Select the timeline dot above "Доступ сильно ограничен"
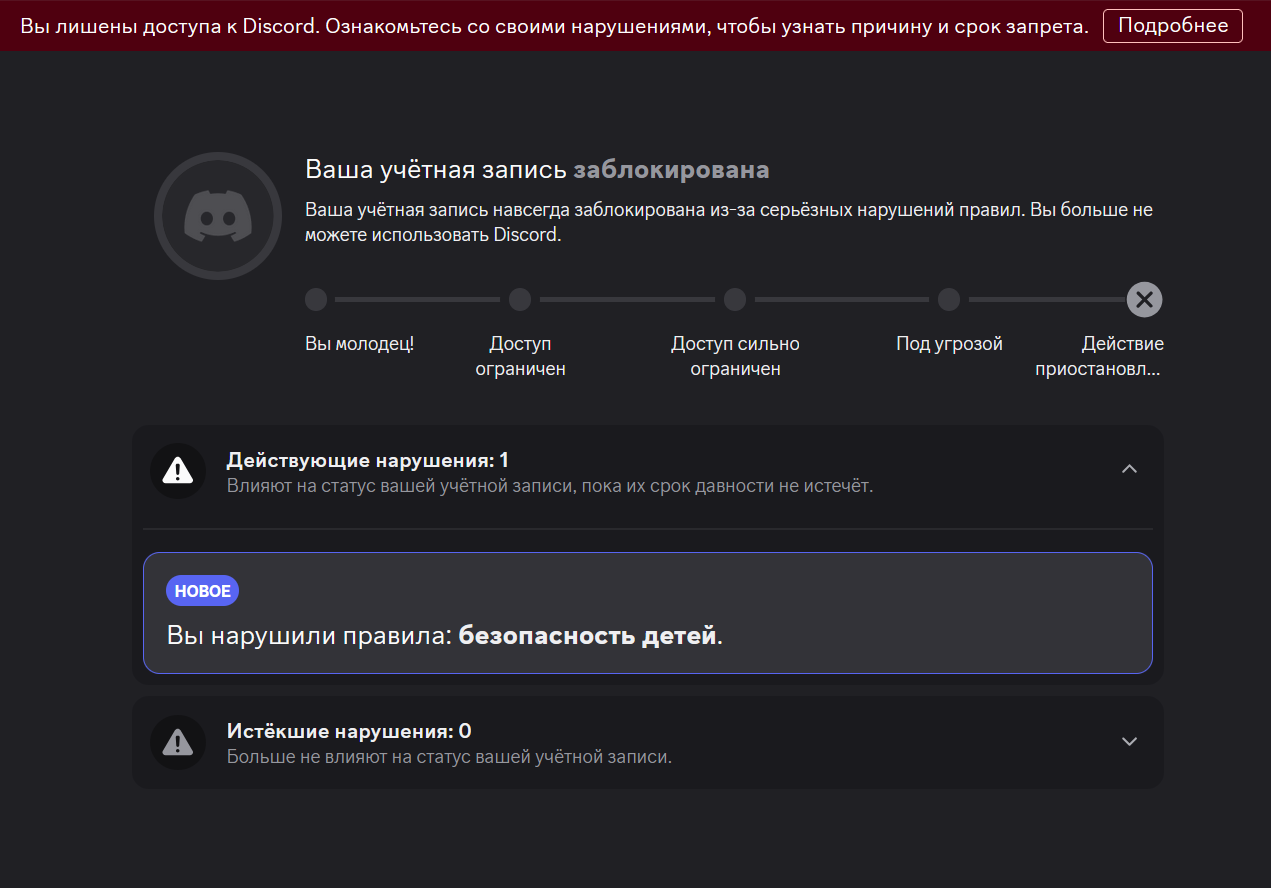The image size is (1271, 888). (735, 300)
